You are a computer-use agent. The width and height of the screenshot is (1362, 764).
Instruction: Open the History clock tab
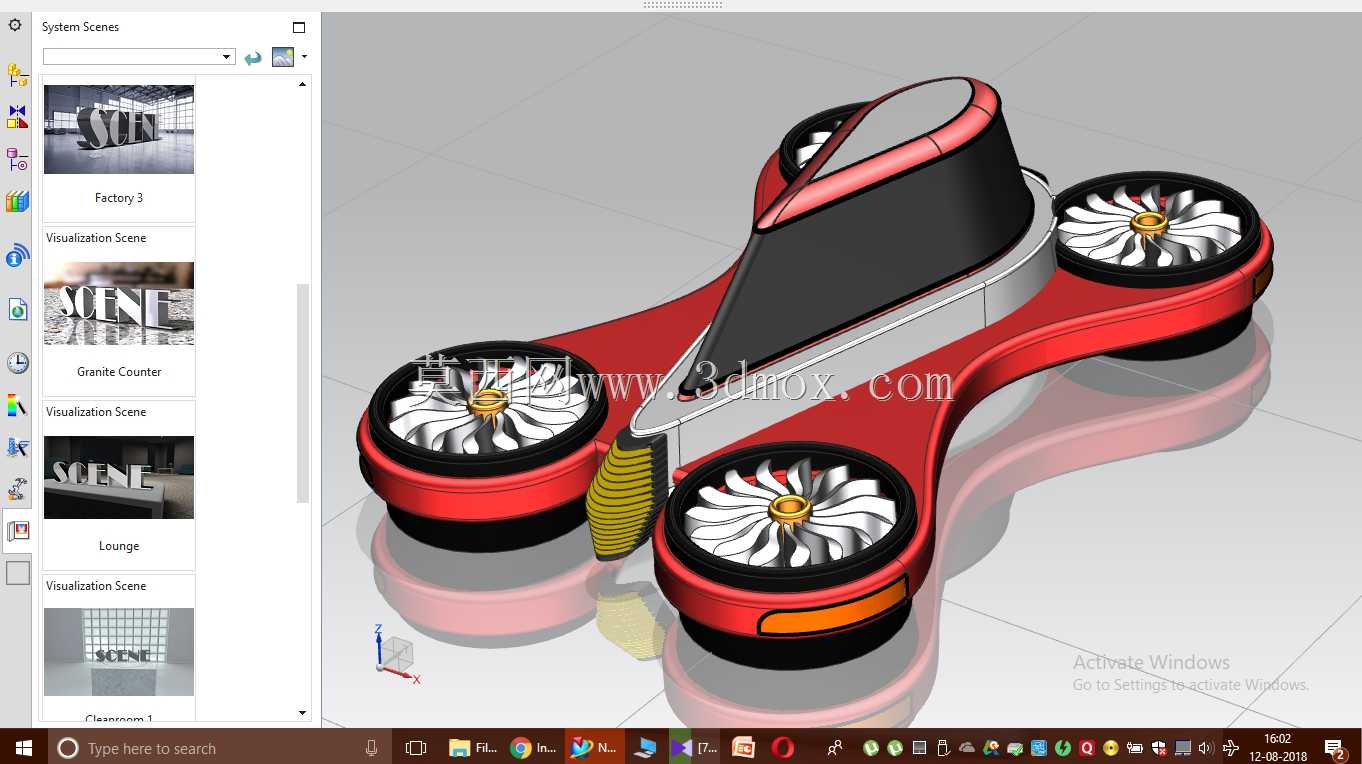[x=17, y=362]
